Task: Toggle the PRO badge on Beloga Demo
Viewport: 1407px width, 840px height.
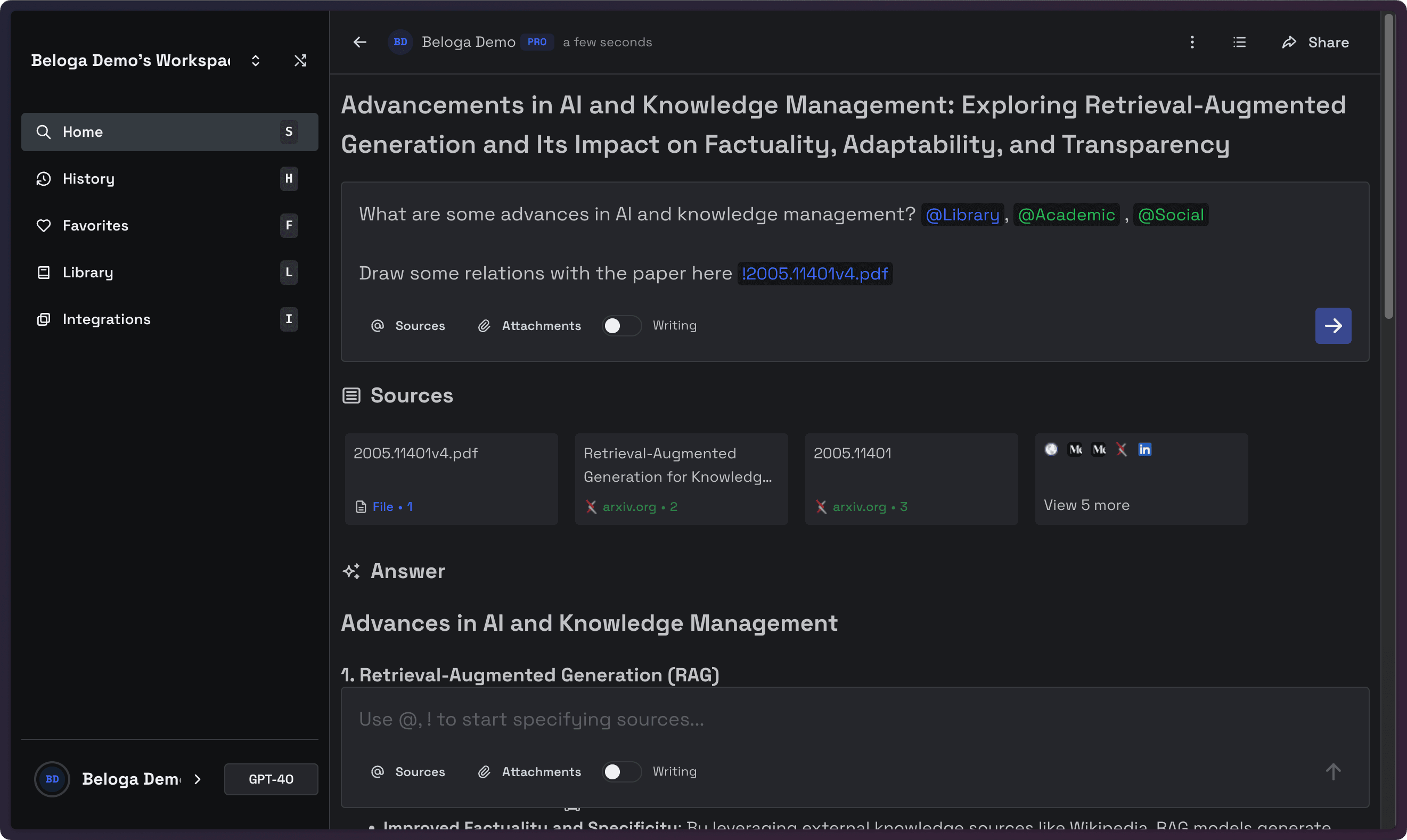Action: [536, 42]
